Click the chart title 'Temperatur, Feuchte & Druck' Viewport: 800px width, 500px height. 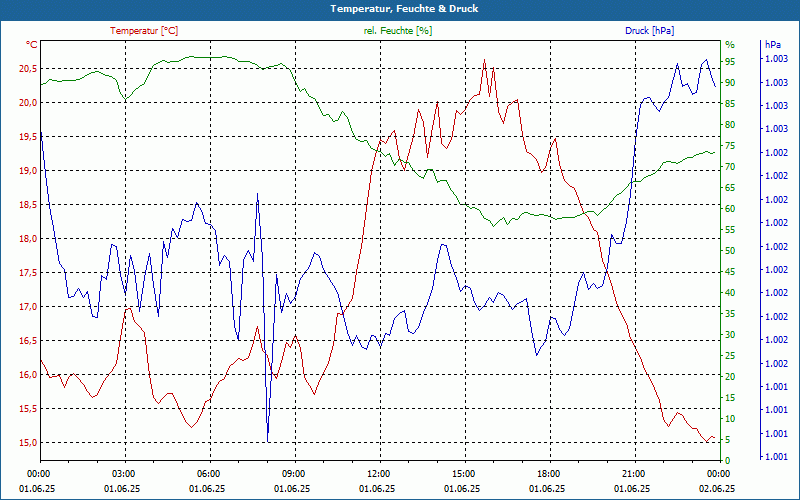[x=404, y=9]
